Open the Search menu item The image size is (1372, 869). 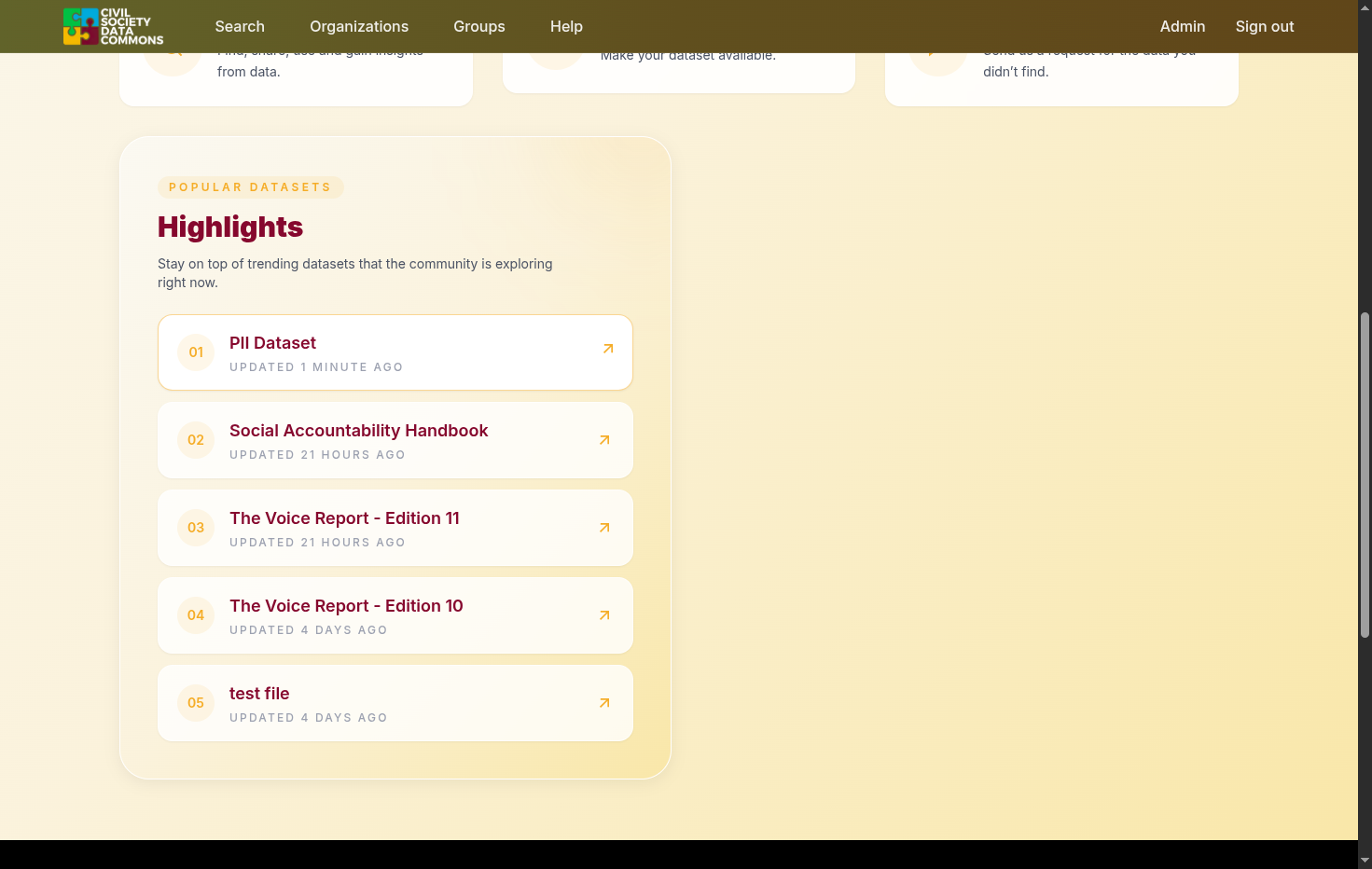point(240,26)
